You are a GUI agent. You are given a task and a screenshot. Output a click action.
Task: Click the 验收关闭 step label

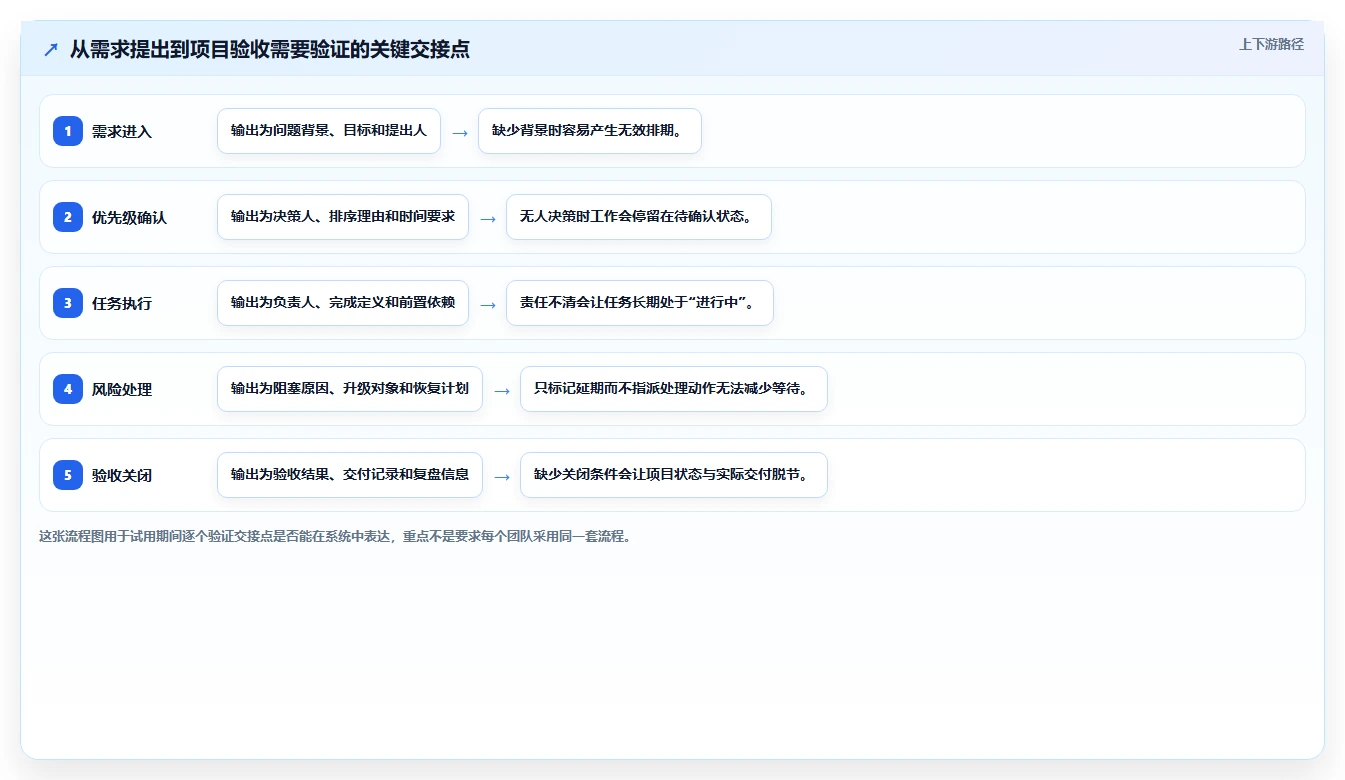click(x=122, y=475)
